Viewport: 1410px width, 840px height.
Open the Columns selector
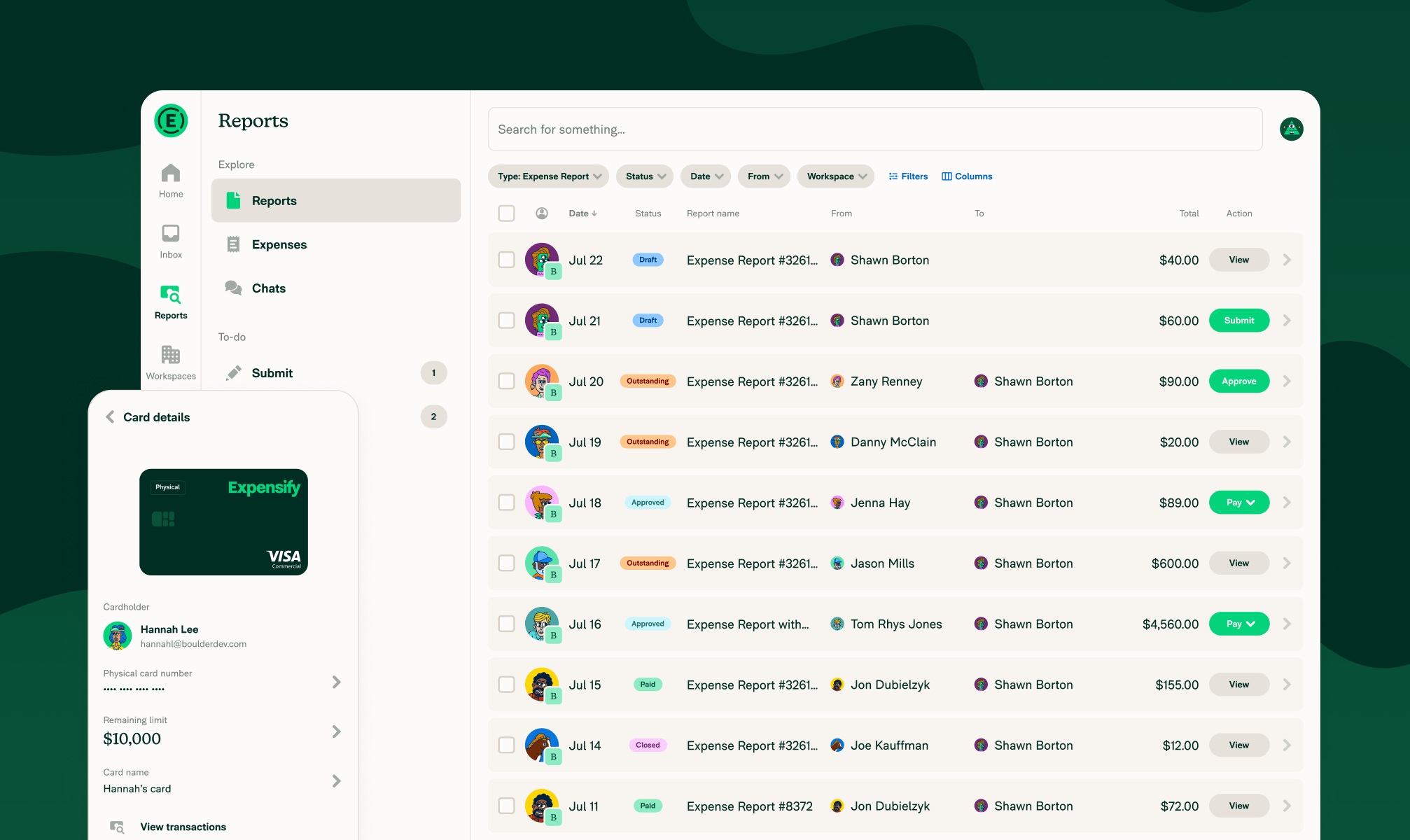[967, 176]
